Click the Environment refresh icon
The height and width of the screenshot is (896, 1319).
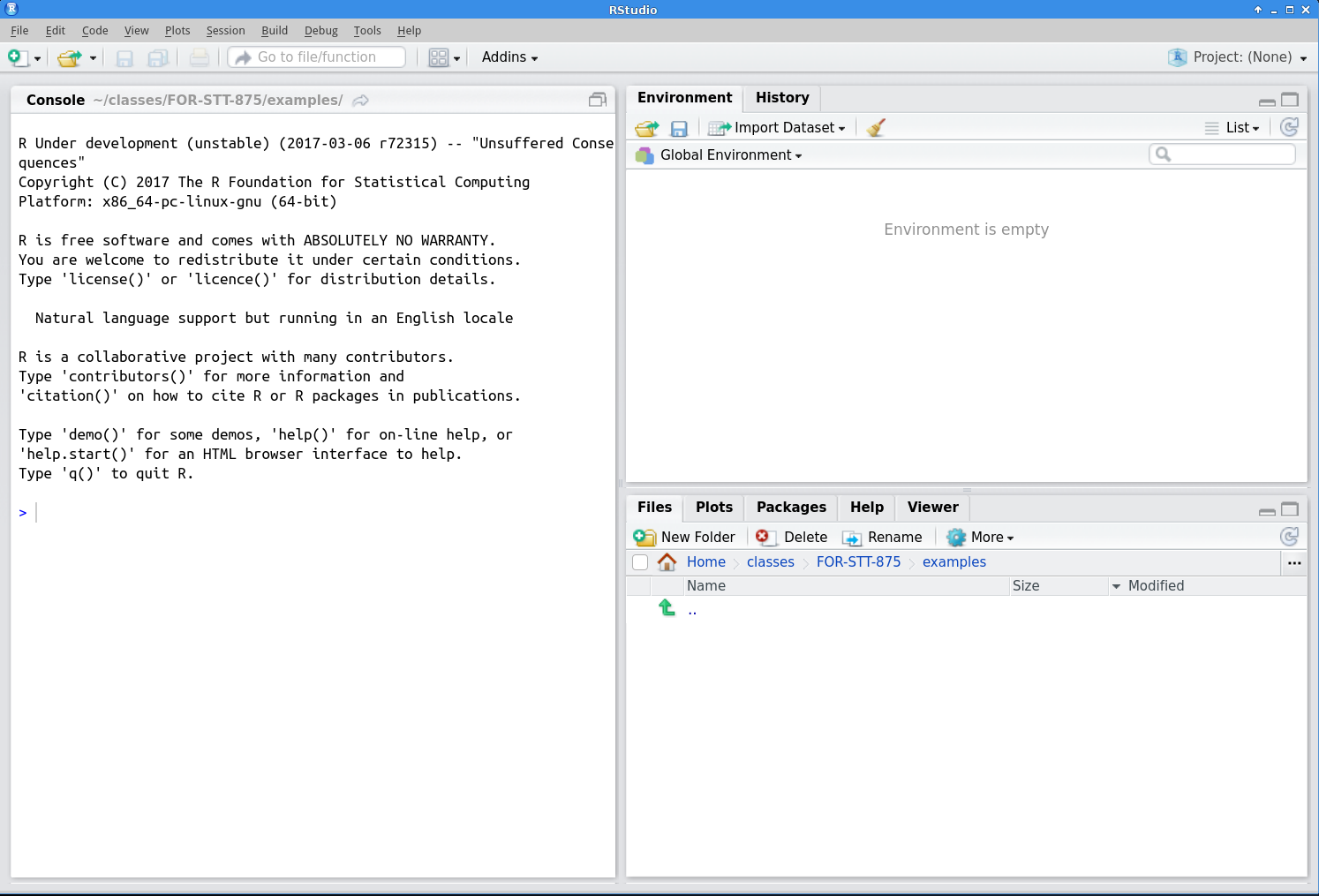point(1290,127)
